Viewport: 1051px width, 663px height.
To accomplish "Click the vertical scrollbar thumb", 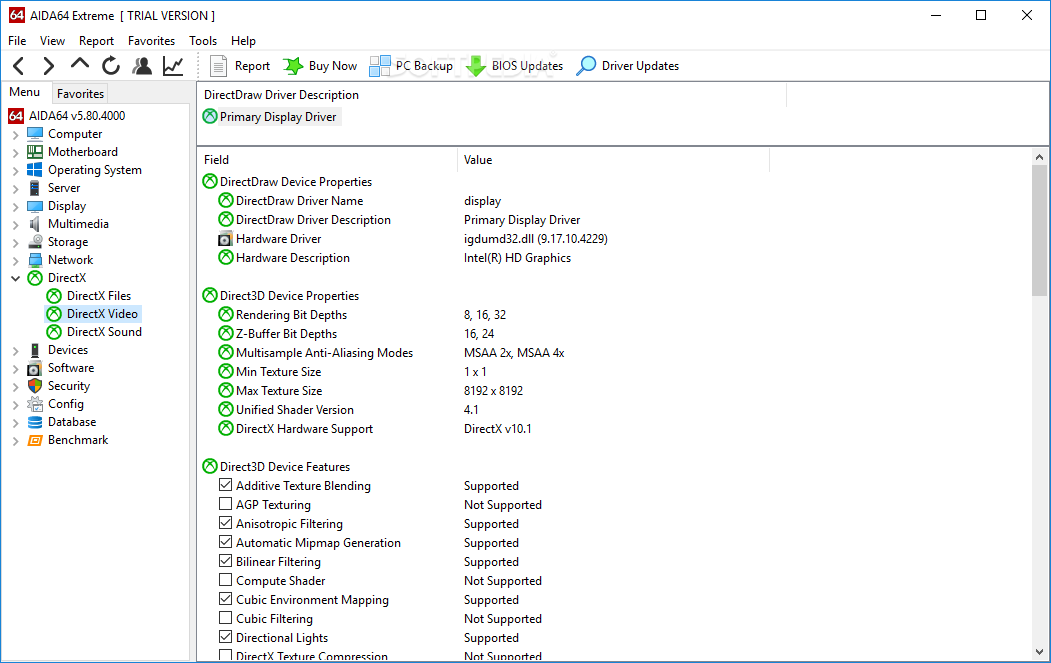I will 1039,230.
